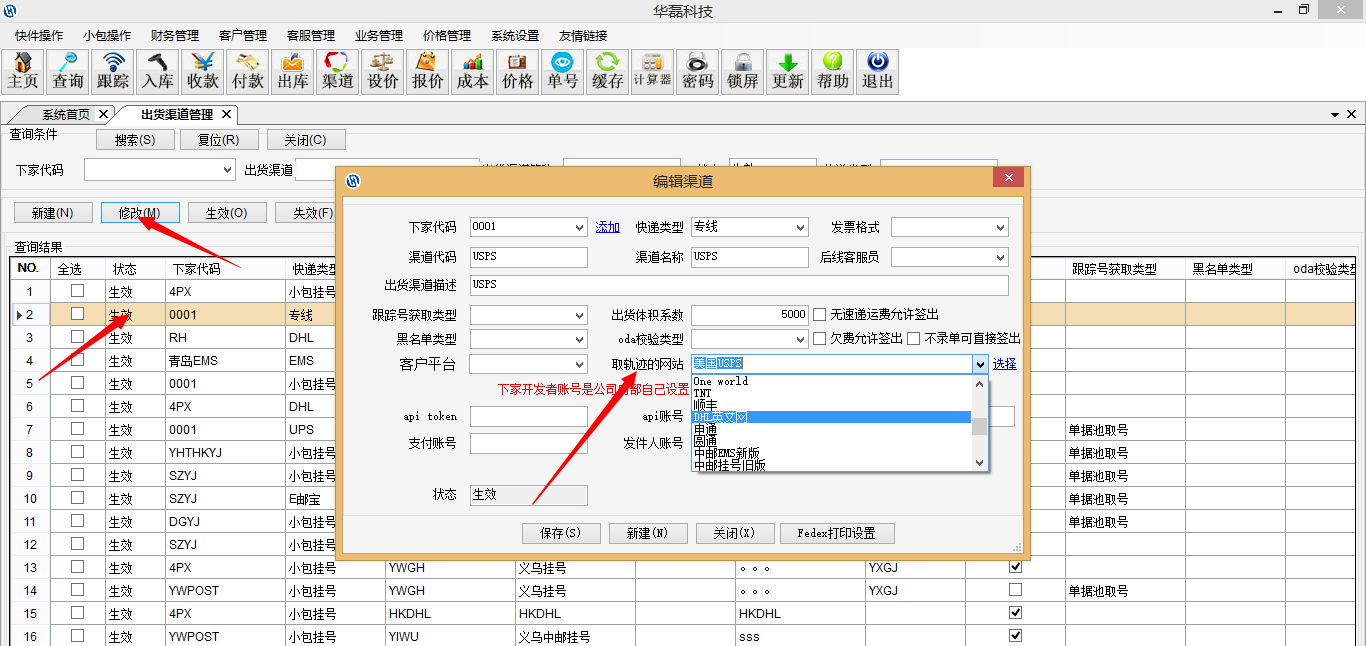Viewport: 1366px width, 646px height.
Task: Click the 渠道名称 input field
Action: 749,257
